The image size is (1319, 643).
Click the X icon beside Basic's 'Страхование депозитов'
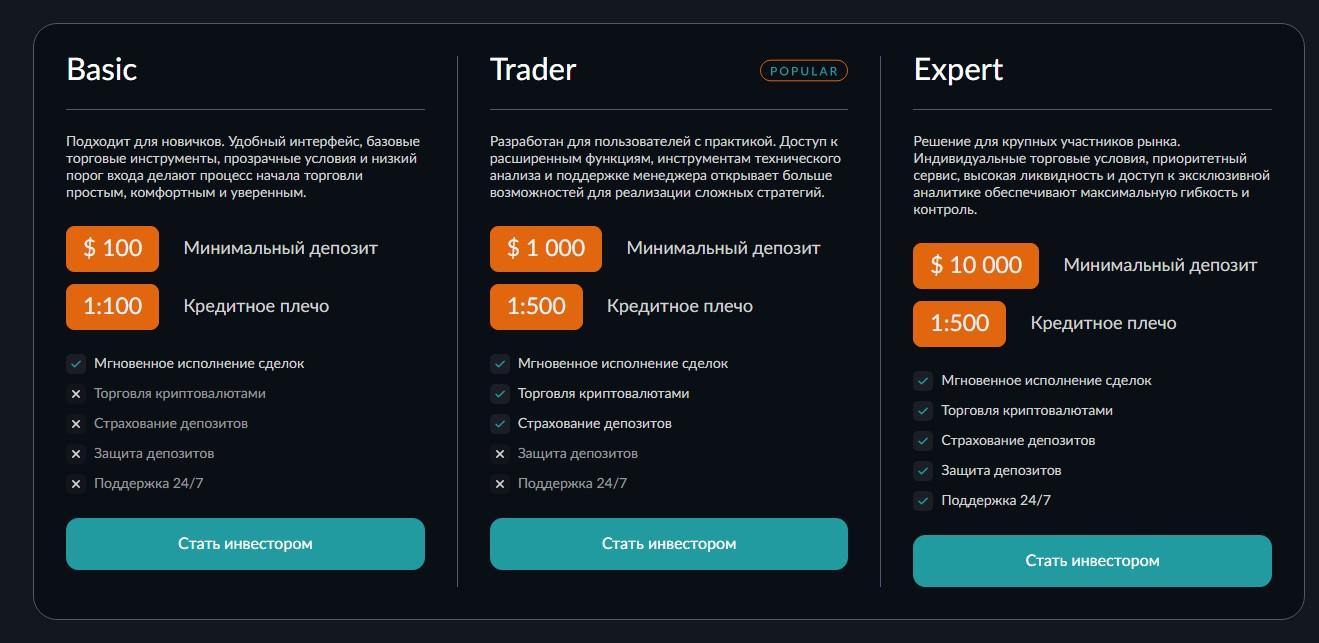[x=76, y=424]
